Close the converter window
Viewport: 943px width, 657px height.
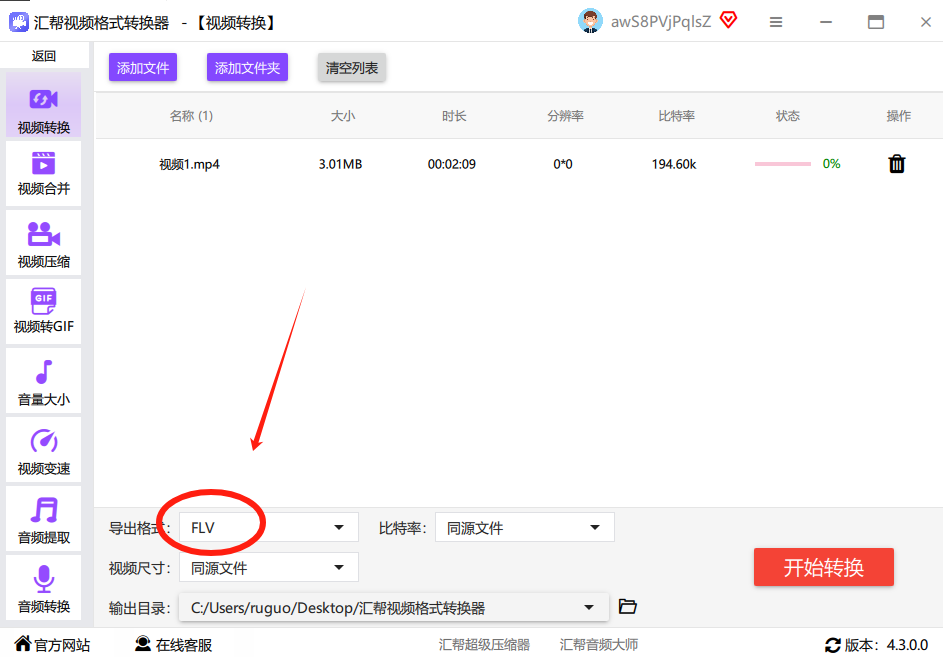tap(926, 22)
